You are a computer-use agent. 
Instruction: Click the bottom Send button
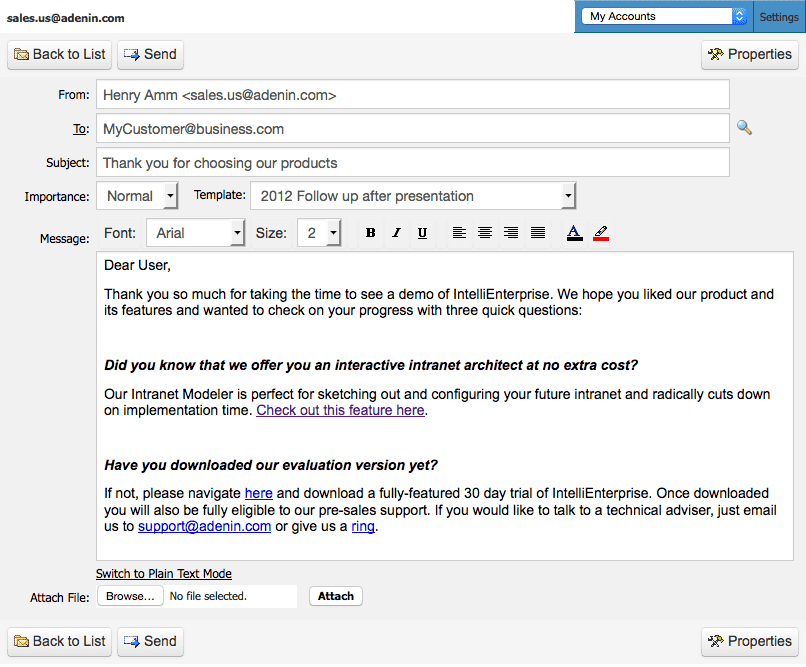click(151, 642)
